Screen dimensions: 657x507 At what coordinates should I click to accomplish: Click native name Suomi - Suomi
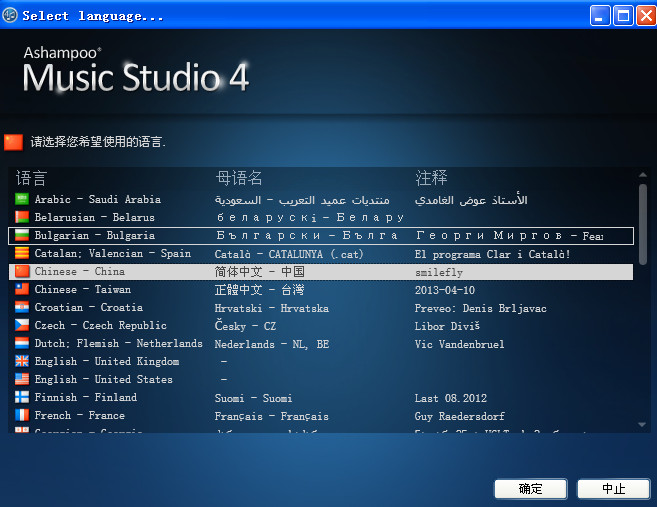pyautogui.click(x=253, y=398)
